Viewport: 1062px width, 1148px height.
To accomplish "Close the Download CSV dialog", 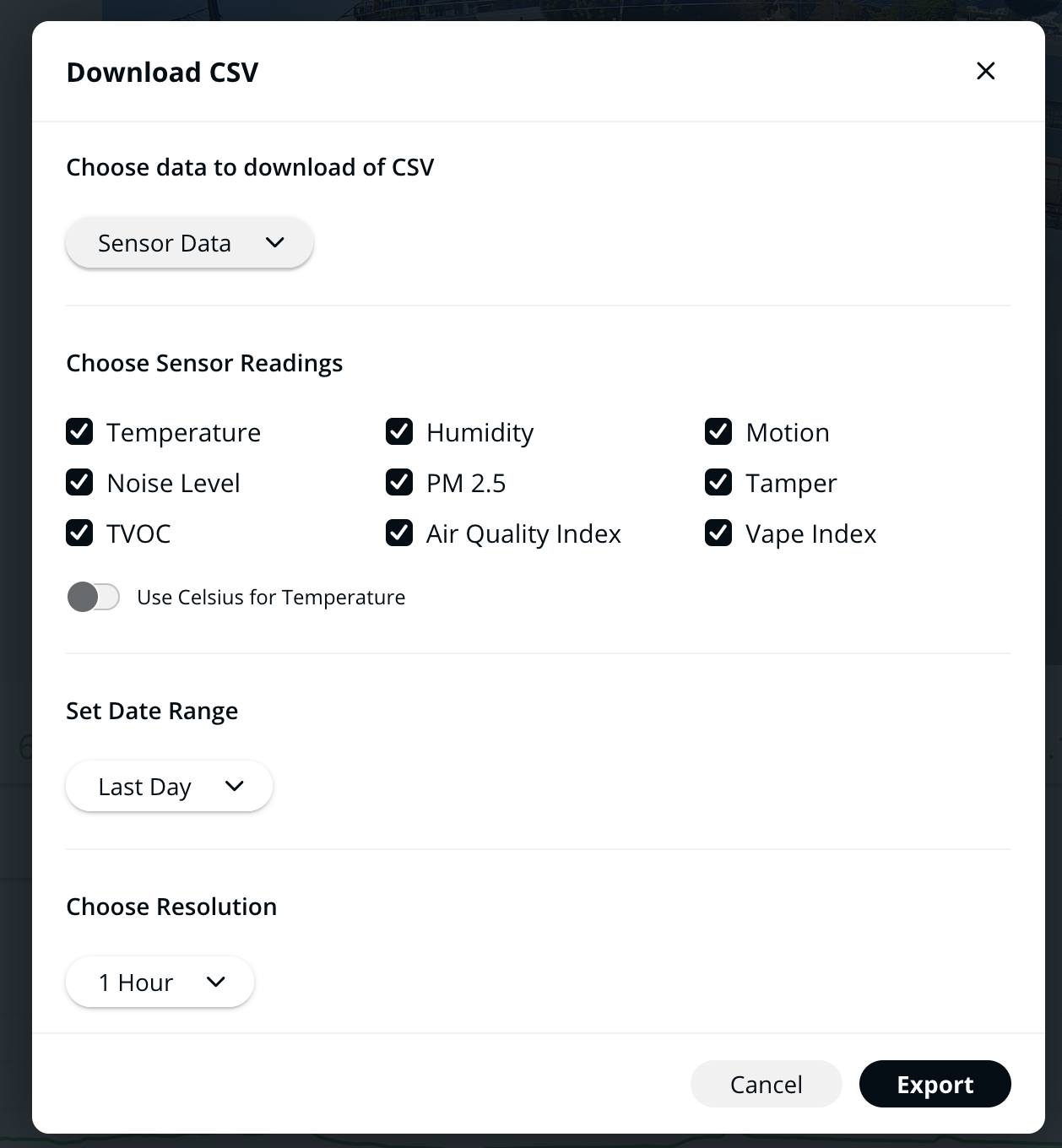I will (985, 71).
